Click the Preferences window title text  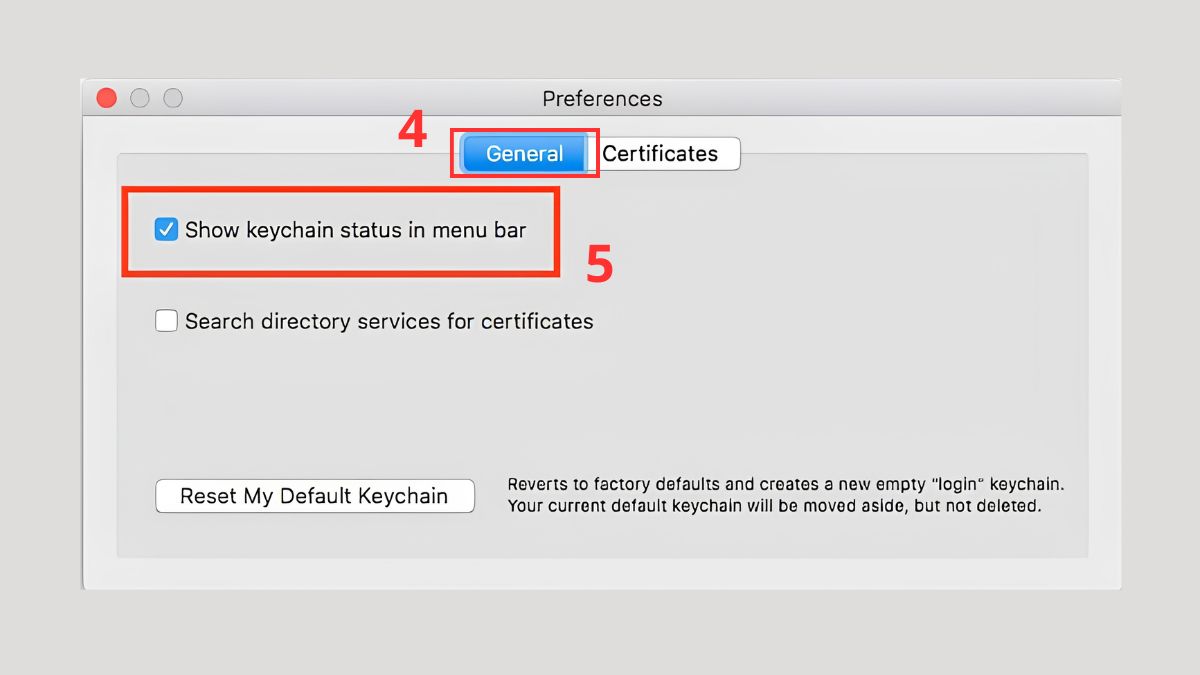(602, 99)
